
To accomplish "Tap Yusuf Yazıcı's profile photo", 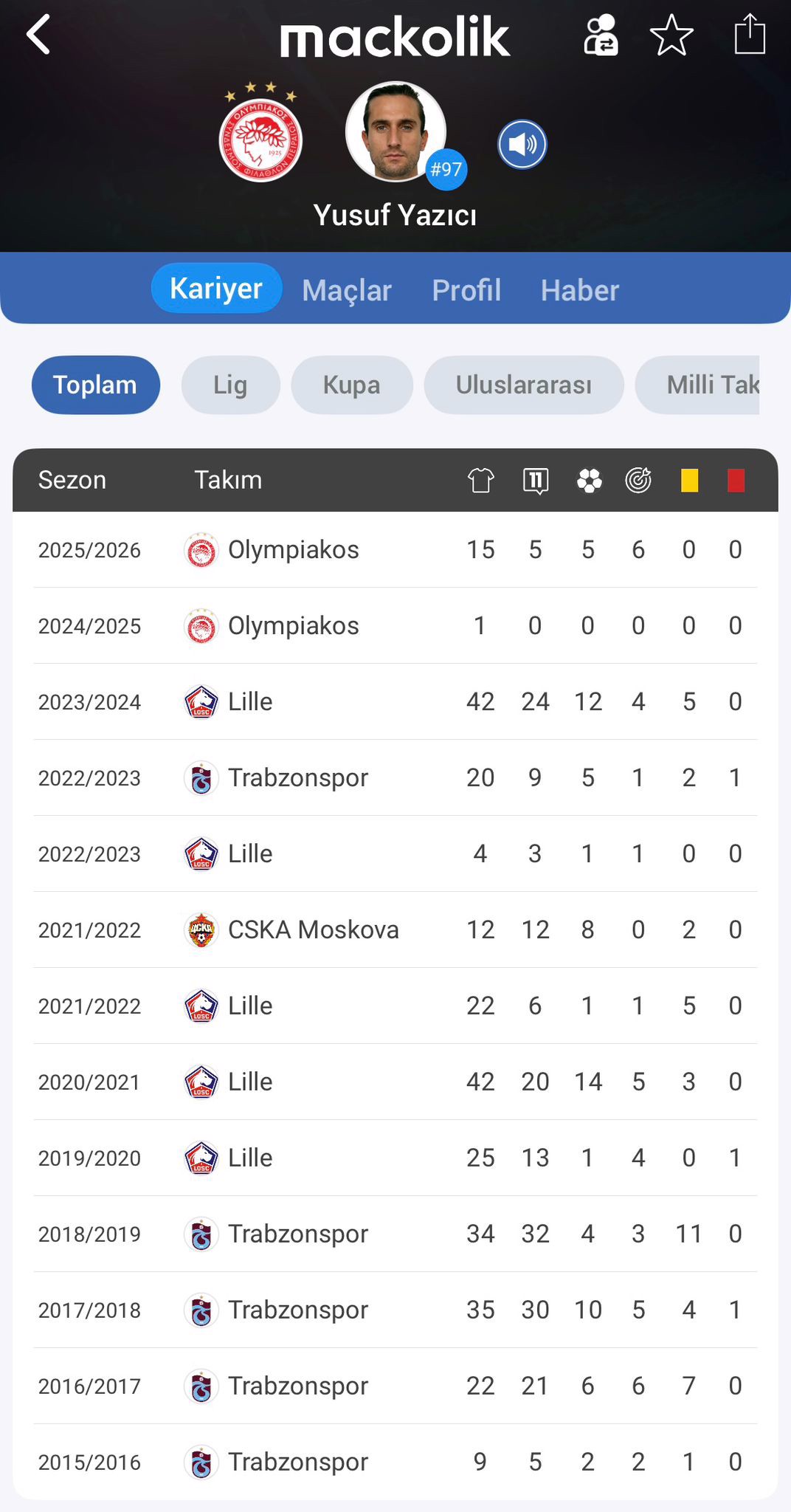I will pos(396,131).
